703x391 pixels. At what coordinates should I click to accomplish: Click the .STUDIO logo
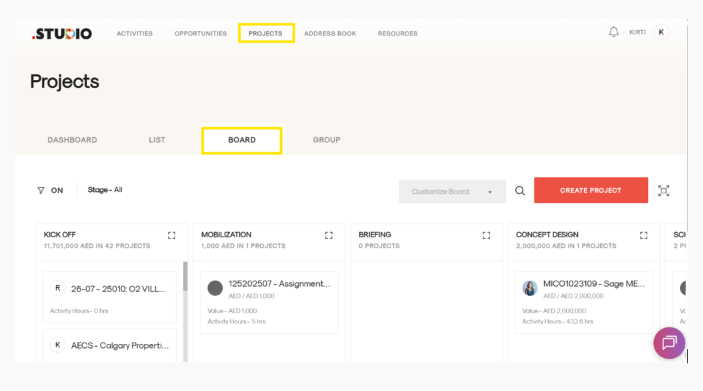point(62,34)
